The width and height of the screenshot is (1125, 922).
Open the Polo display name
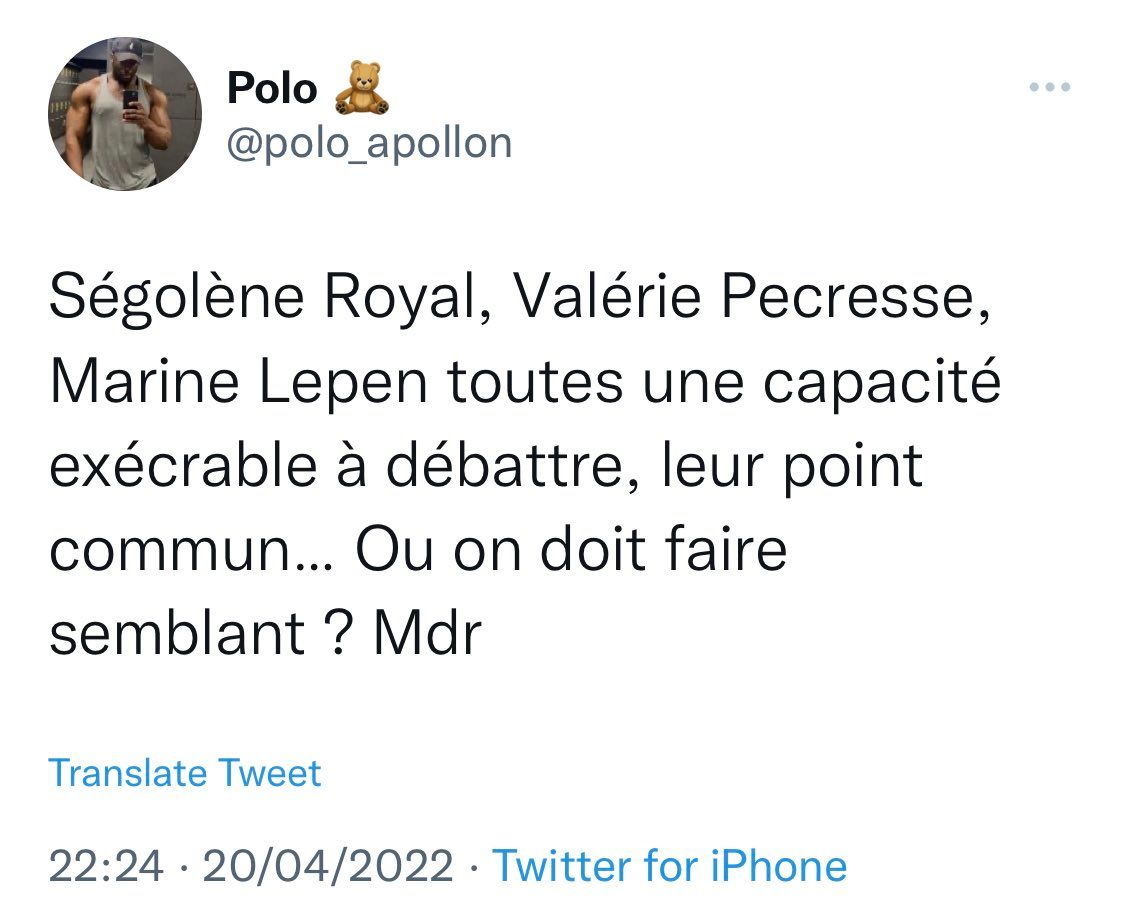click(x=272, y=89)
